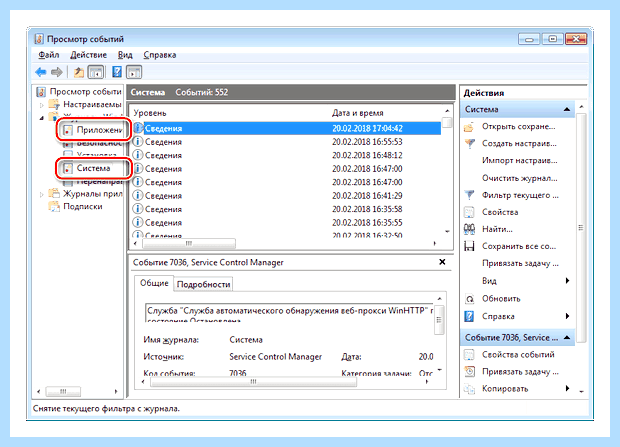Screen dimensions: 620x447
Task: Click the Копировать icon
Action: 469,389
